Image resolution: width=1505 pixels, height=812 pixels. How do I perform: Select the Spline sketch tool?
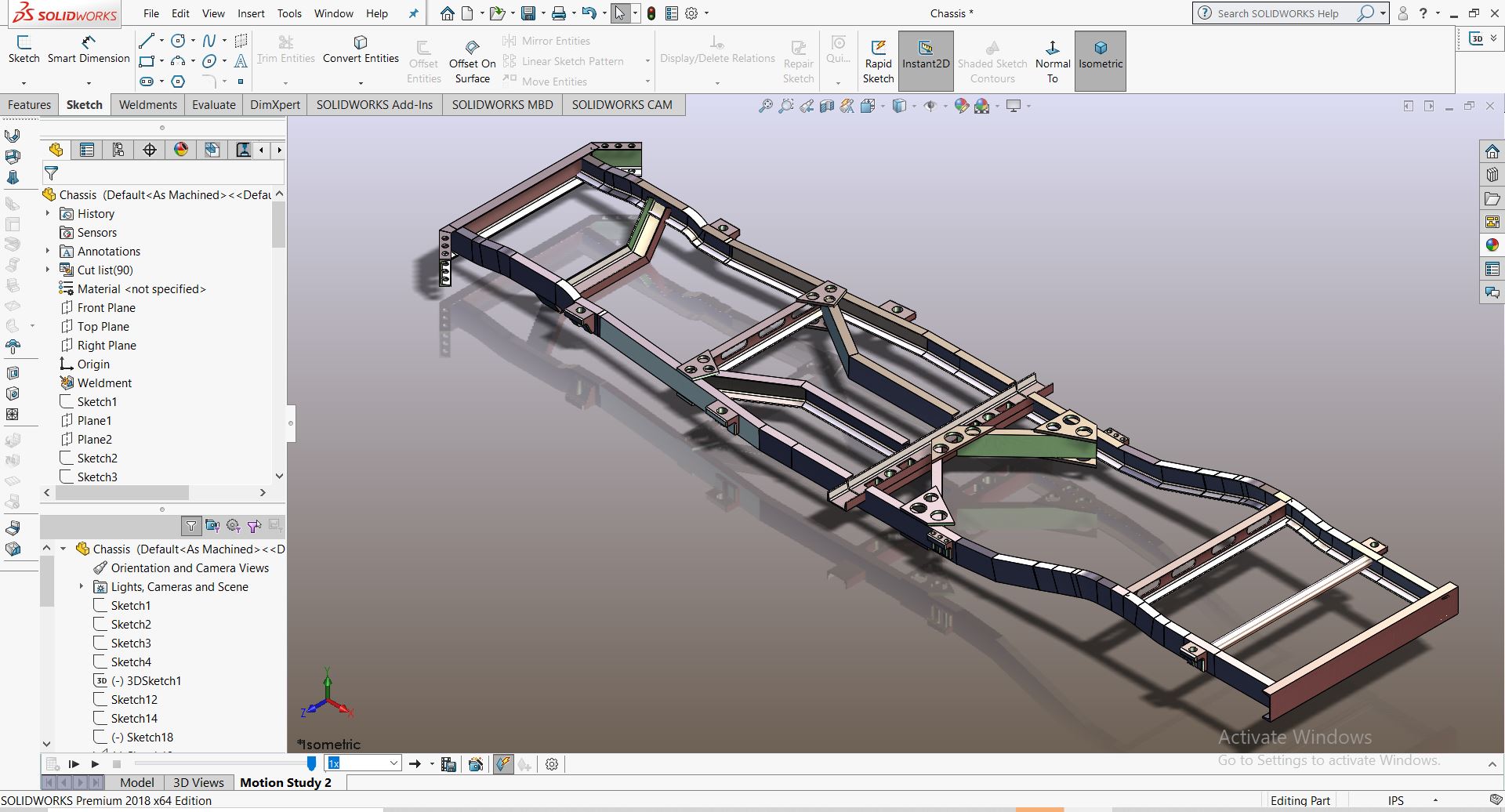[x=209, y=41]
